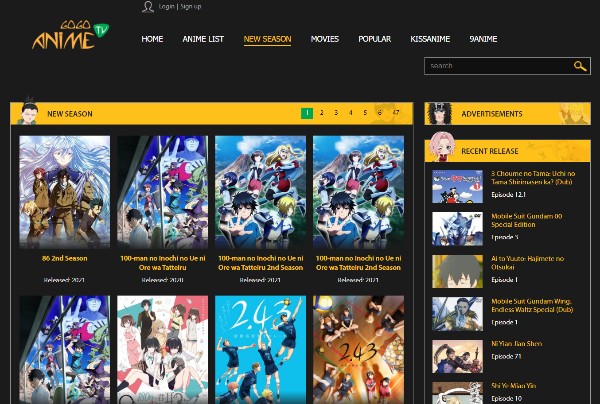This screenshot has height=404, width=600.
Task: Go to pagination page 5
Action: (x=365, y=113)
